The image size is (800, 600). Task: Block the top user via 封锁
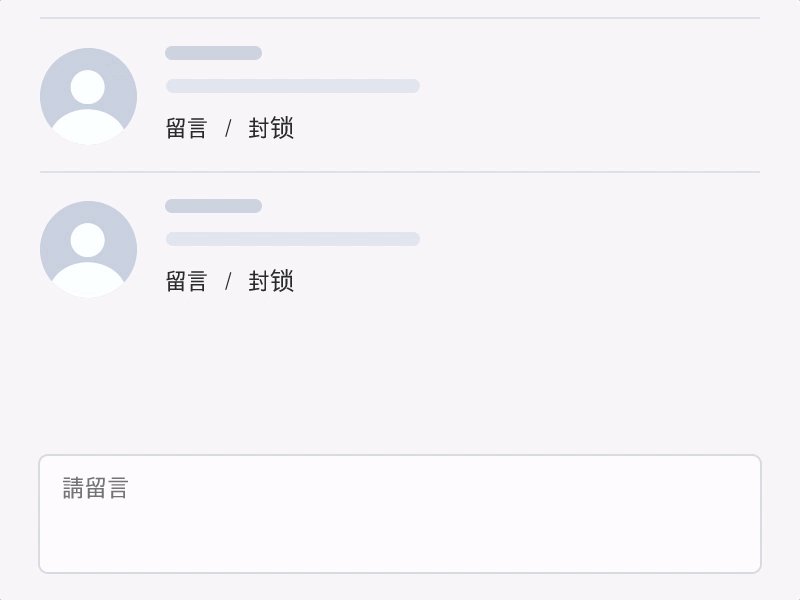point(271,128)
